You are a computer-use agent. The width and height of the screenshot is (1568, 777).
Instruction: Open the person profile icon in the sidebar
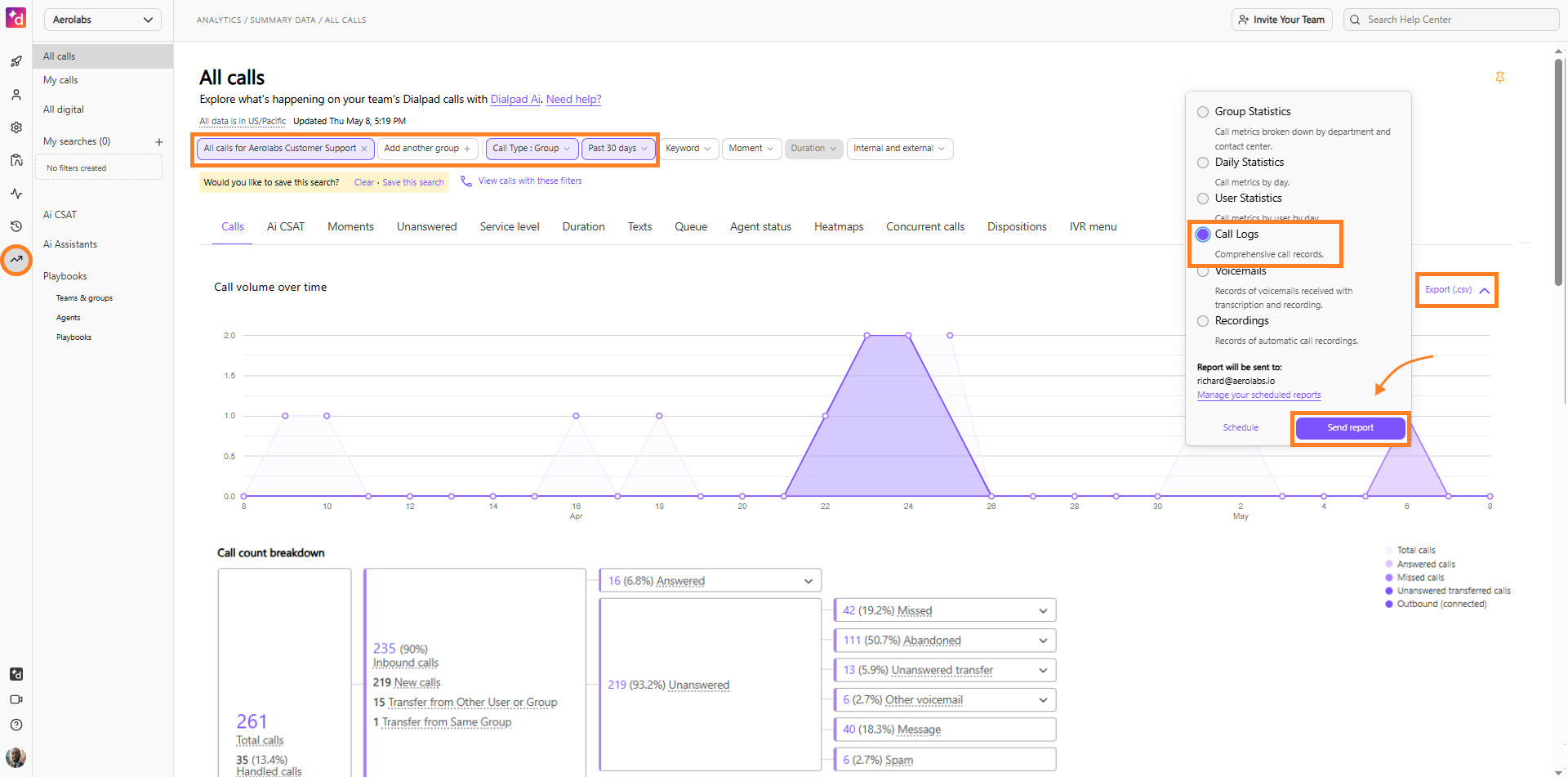[x=16, y=95]
